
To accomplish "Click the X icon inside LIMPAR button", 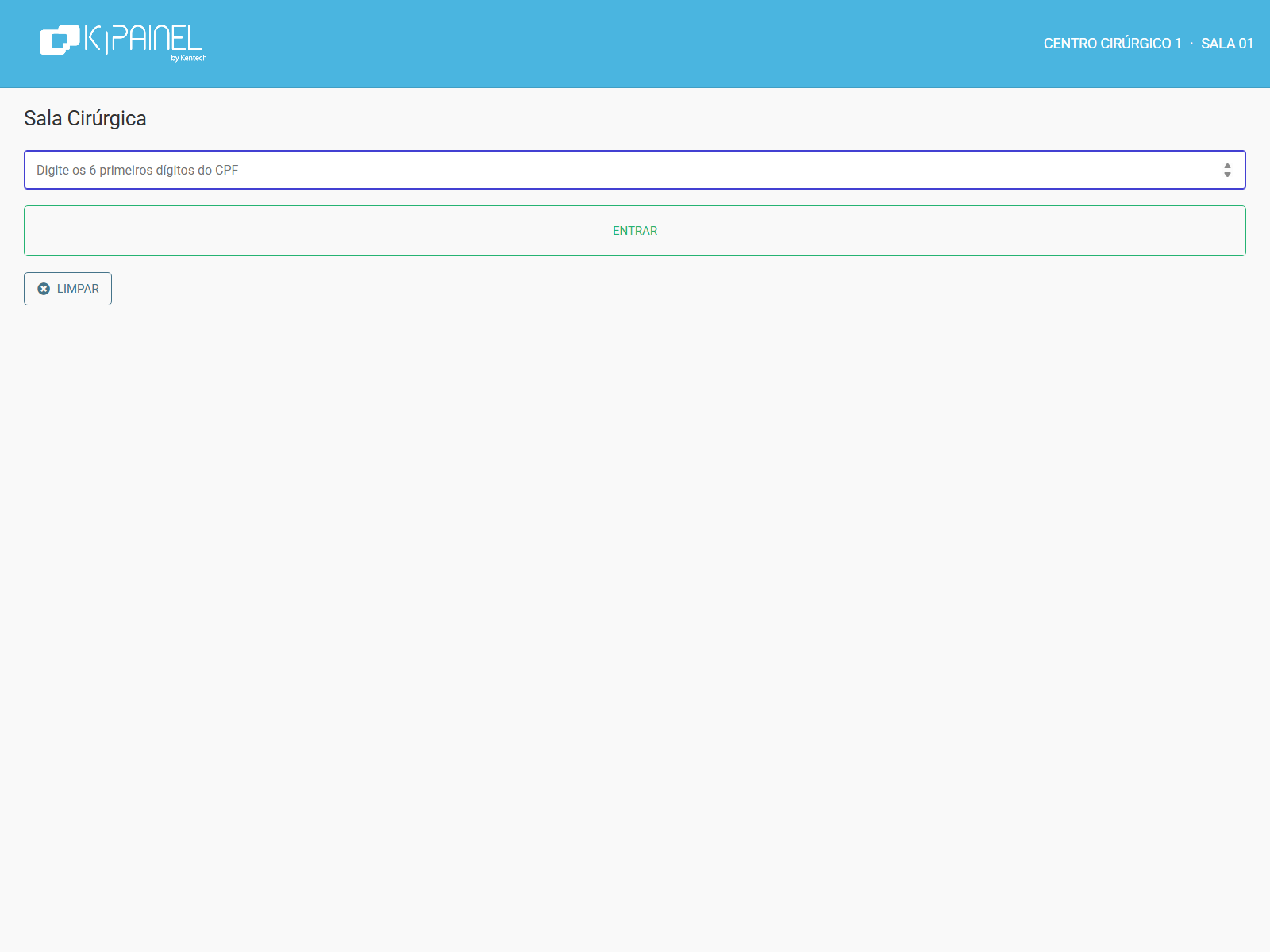I will pyautogui.click(x=44, y=289).
